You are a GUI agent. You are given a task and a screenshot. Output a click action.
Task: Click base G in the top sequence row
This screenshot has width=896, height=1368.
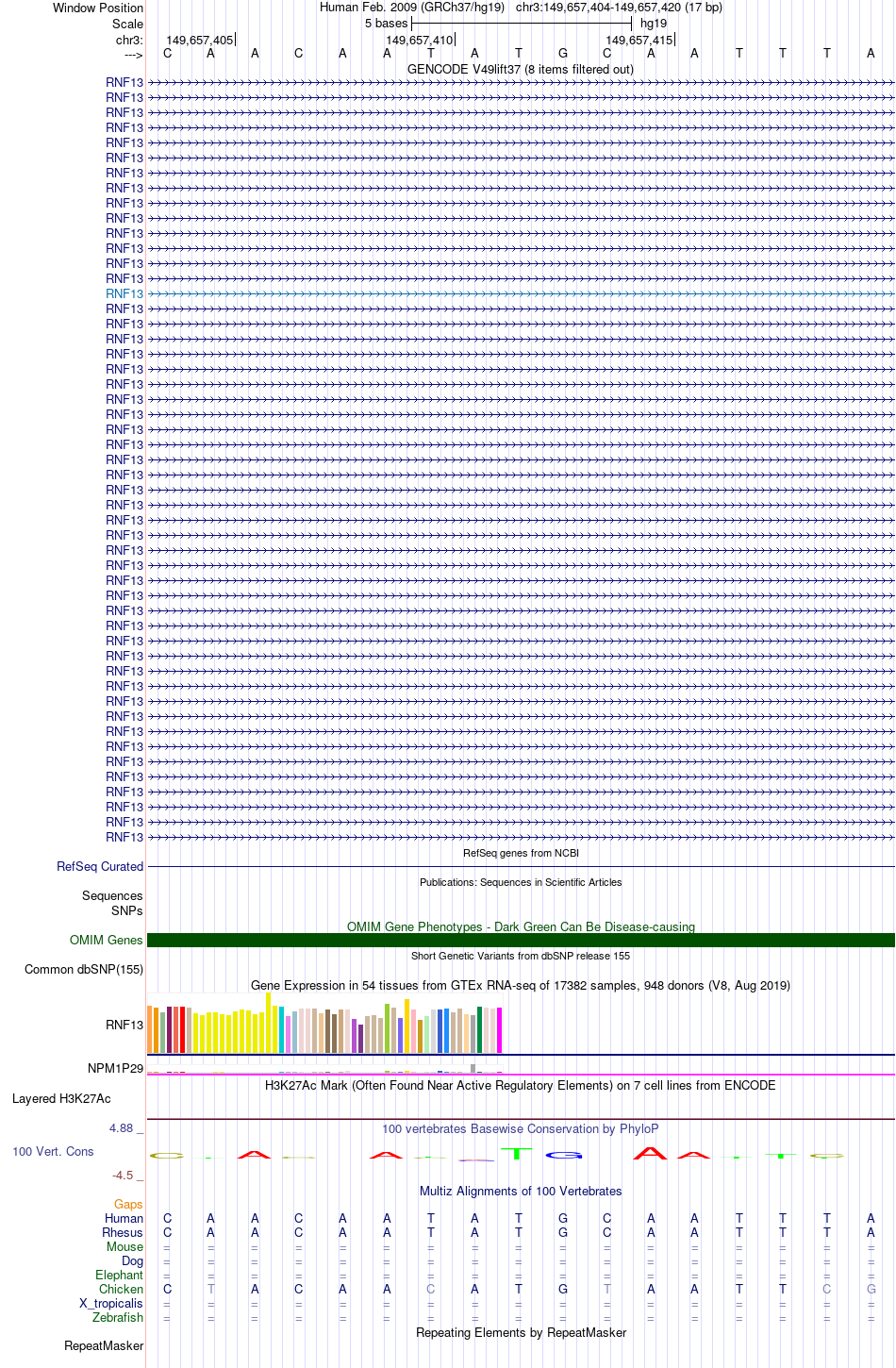(x=563, y=53)
